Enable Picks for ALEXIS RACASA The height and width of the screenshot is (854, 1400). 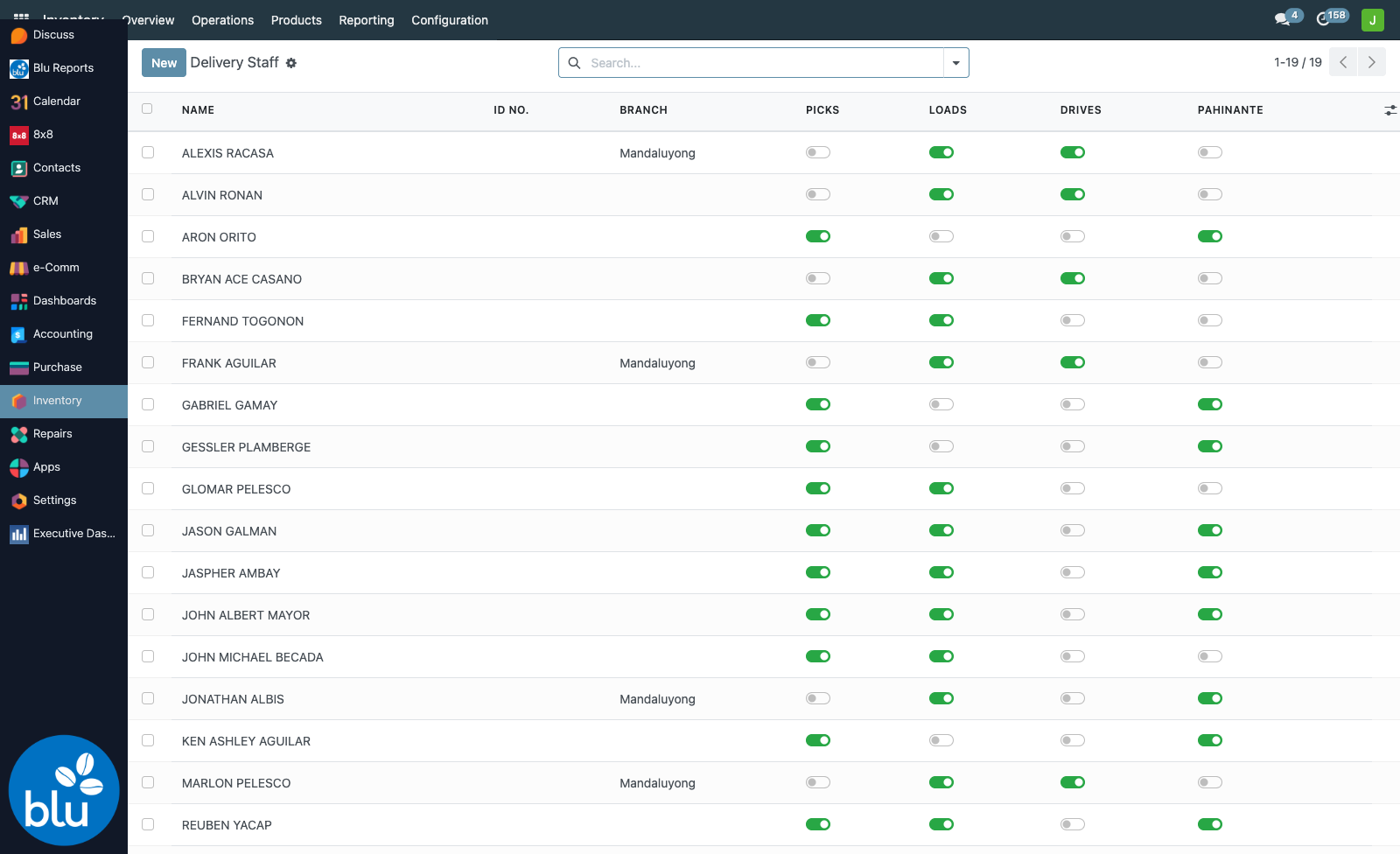click(818, 152)
